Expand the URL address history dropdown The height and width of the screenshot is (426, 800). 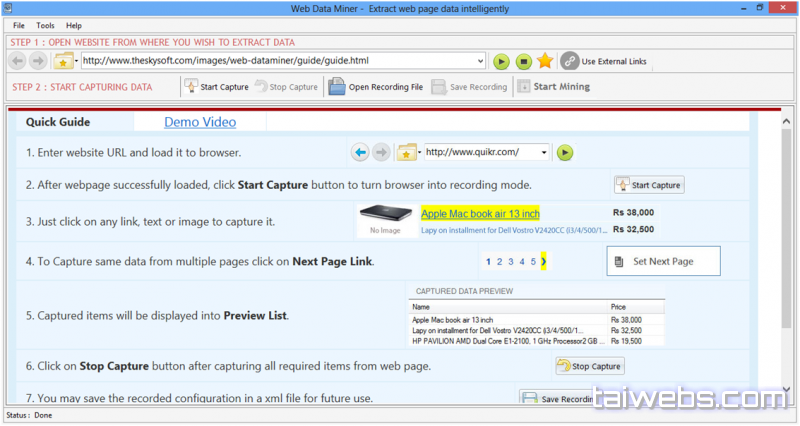click(480, 61)
